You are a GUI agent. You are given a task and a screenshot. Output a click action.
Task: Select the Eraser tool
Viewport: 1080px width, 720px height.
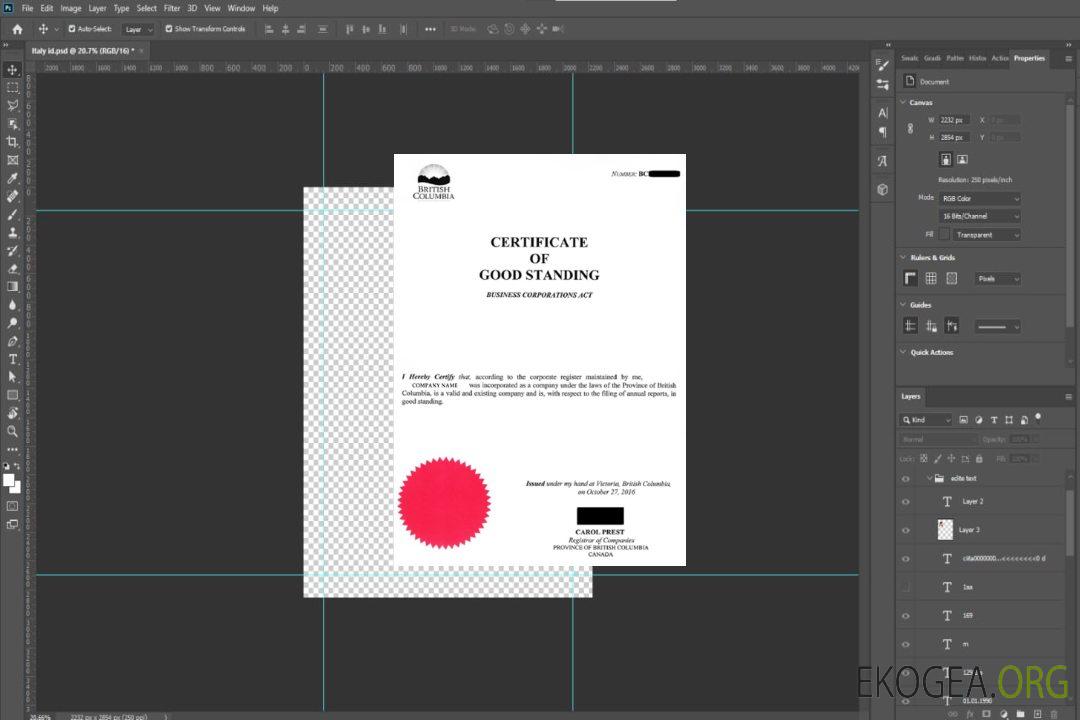pyautogui.click(x=12, y=268)
